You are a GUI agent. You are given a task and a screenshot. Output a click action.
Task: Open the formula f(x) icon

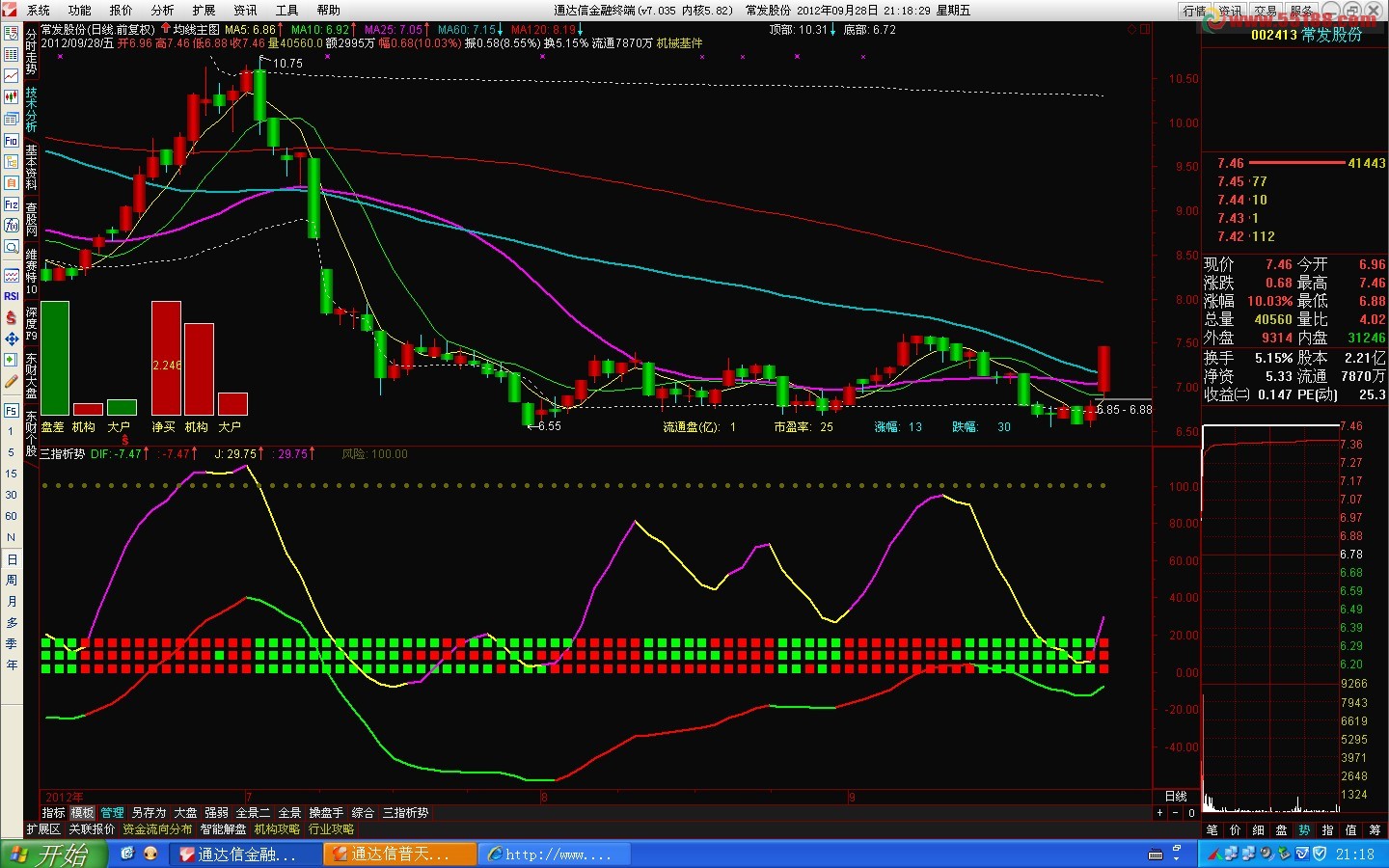pyautogui.click(x=12, y=226)
